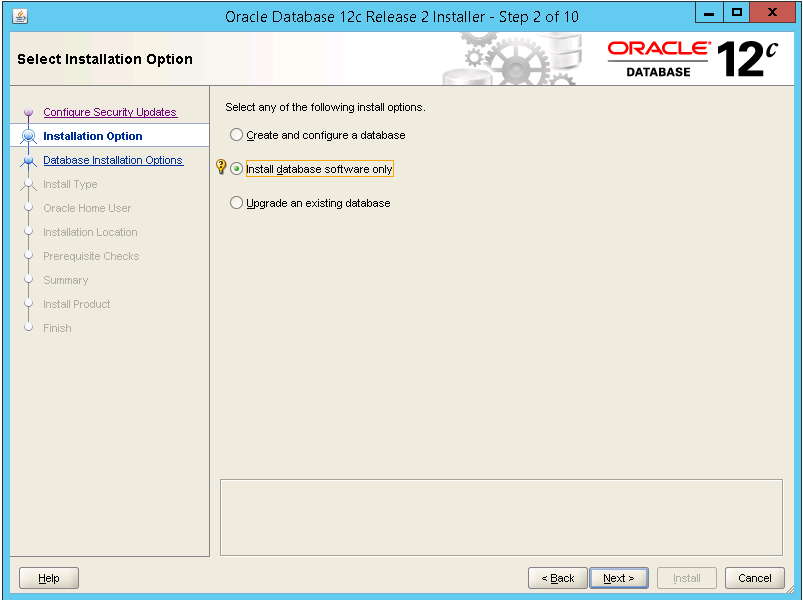The height and width of the screenshot is (600, 803).
Task: Click the yellow hint lightbulb icon
Action: [222, 168]
